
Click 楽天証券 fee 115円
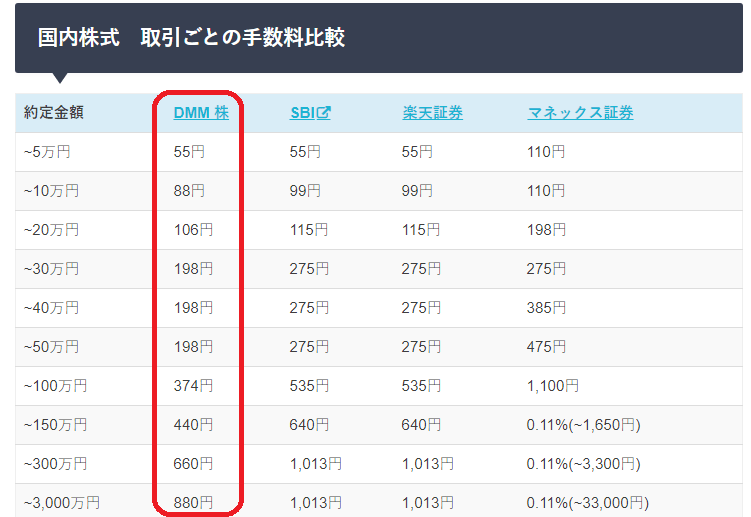click(x=421, y=230)
